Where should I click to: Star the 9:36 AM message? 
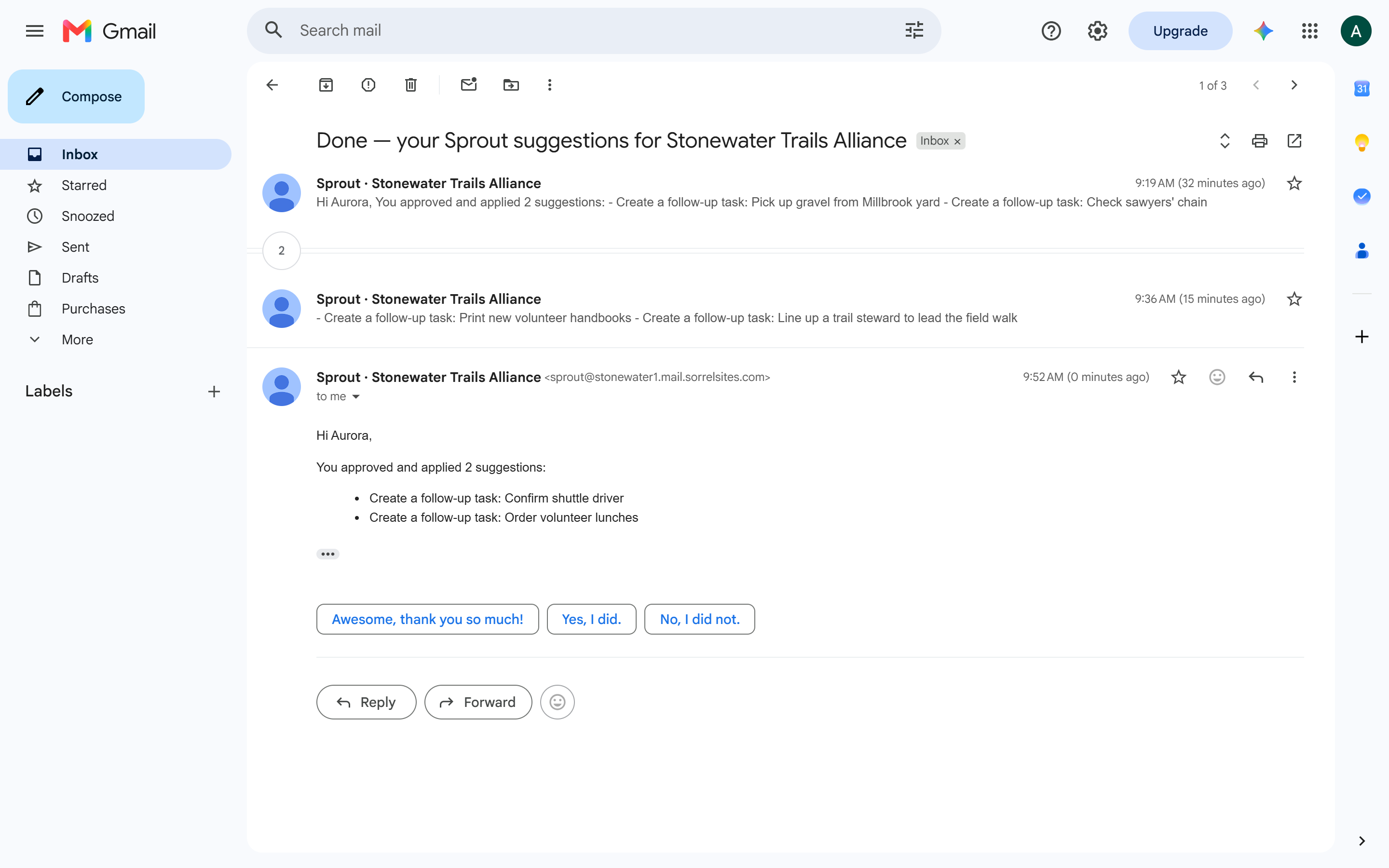(1294, 299)
